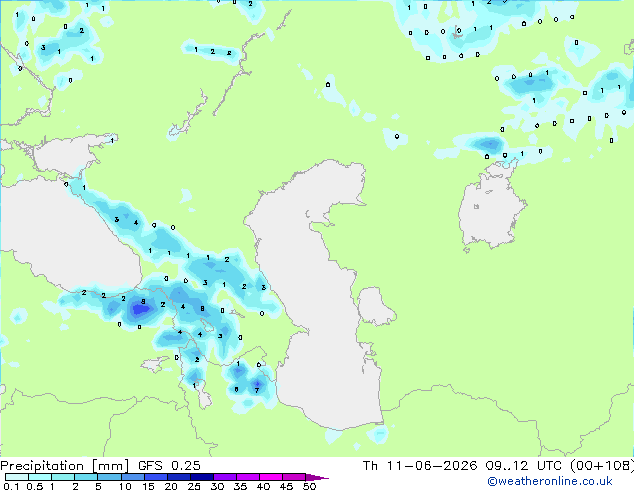This screenshot has width=634, height=490.
Task: Click the 'Th 11-06-2026' date text
Action: (x=420, y=466)
